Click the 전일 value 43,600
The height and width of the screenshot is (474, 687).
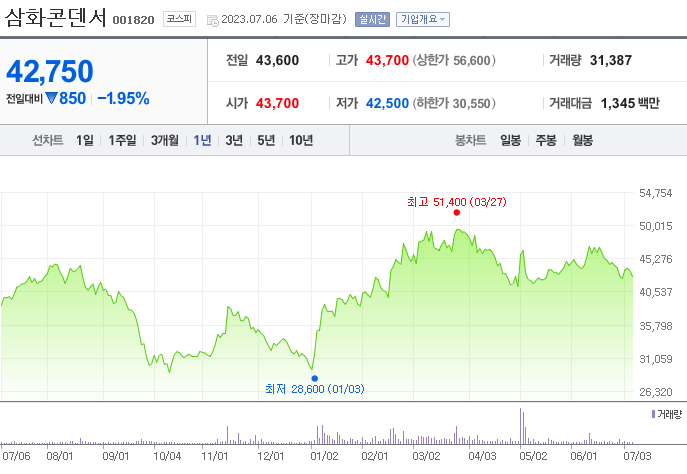(277, 60)
